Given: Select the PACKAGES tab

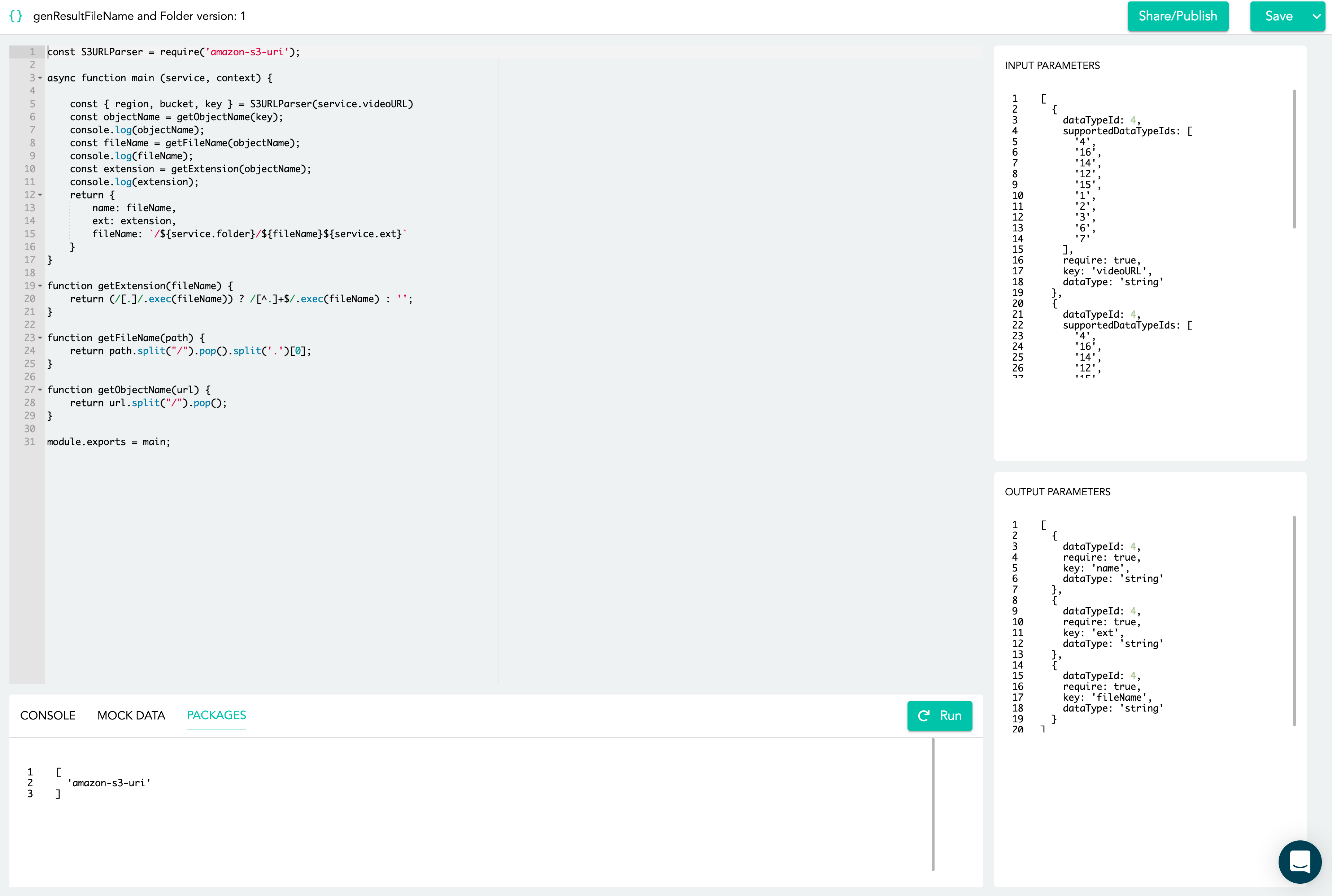Looking at the screenshot, I should click(x=216, y=716).
